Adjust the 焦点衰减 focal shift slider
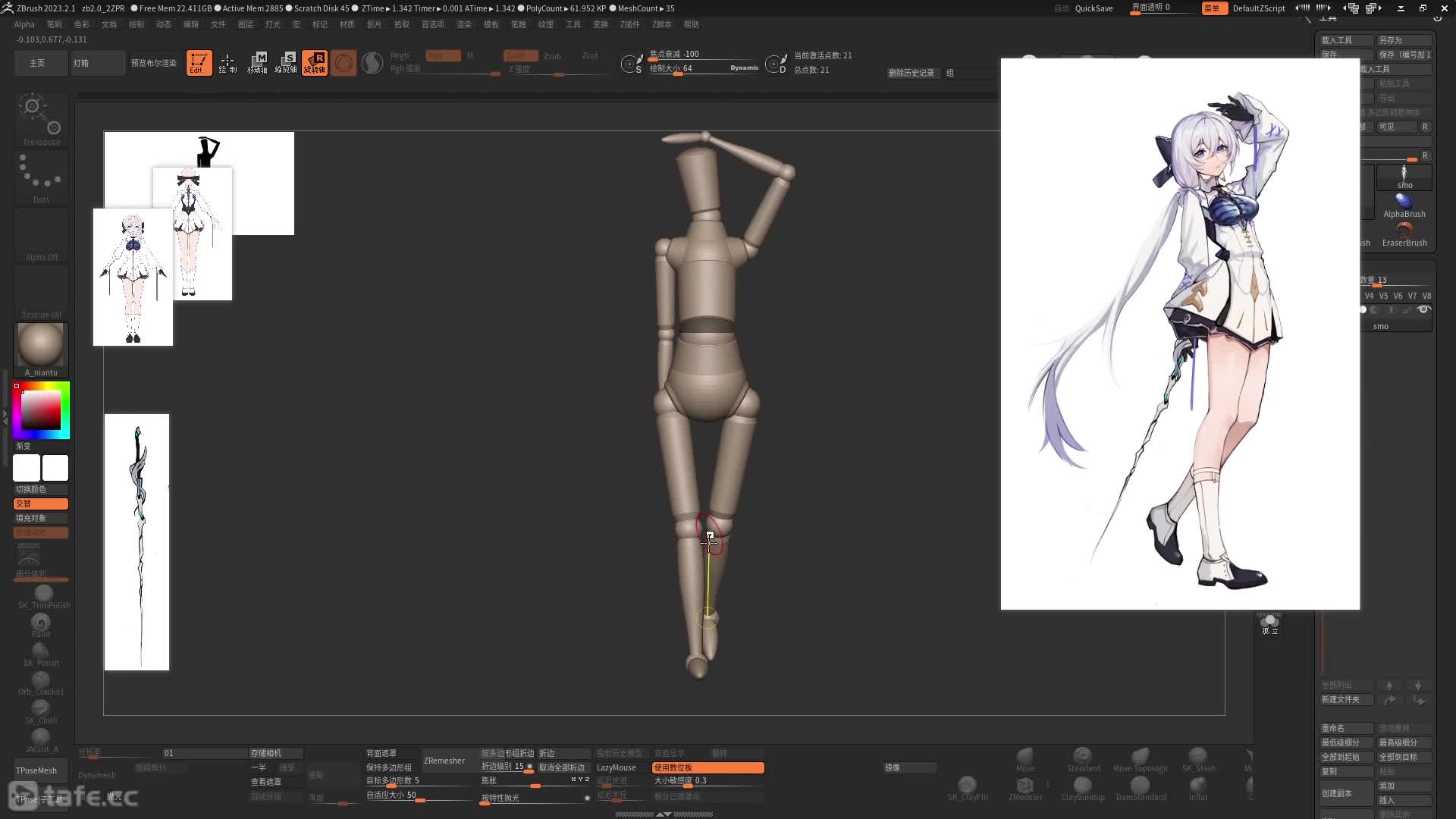The width and height of the screenshot is (1456, 819). pyautogui.click(x=703, y=55)
